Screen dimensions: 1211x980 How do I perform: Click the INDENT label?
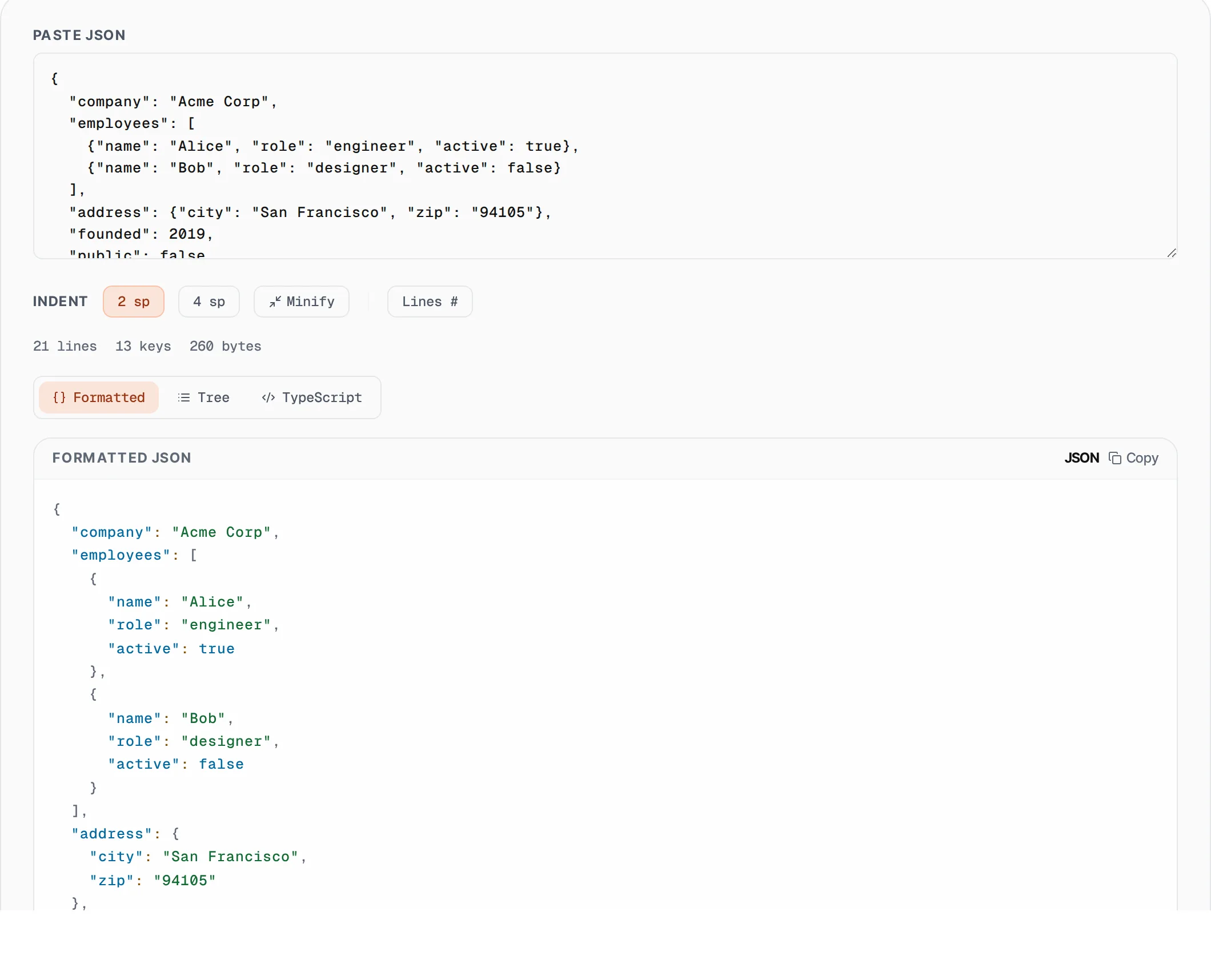[60, 302]
